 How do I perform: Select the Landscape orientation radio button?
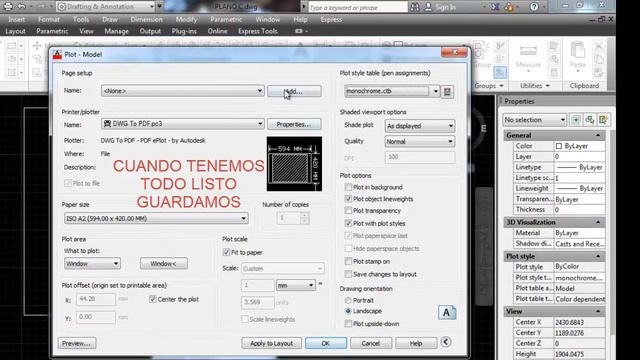[x=348, y=311]
